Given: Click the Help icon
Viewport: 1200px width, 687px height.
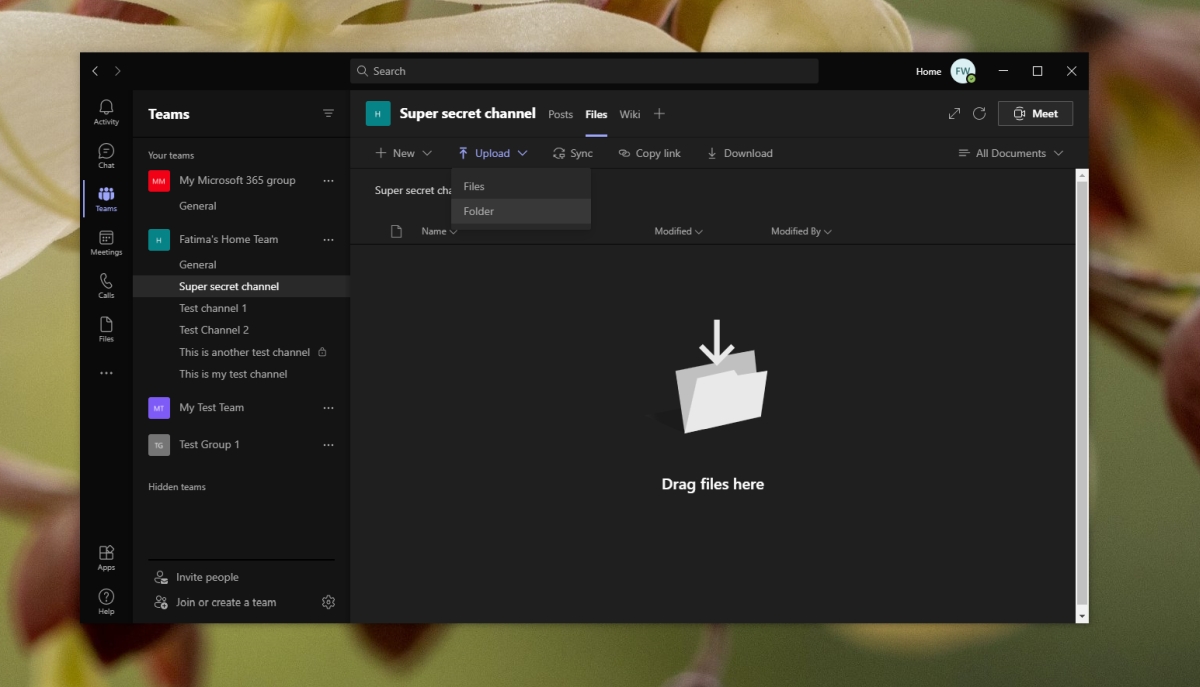Looking at the screenshot, I should click(x=106, y=601).
